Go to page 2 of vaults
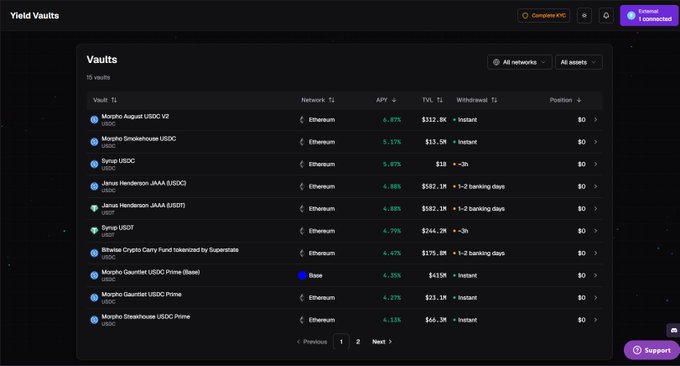This screenshot has width=680, height=366. click(x=358, y=342)
